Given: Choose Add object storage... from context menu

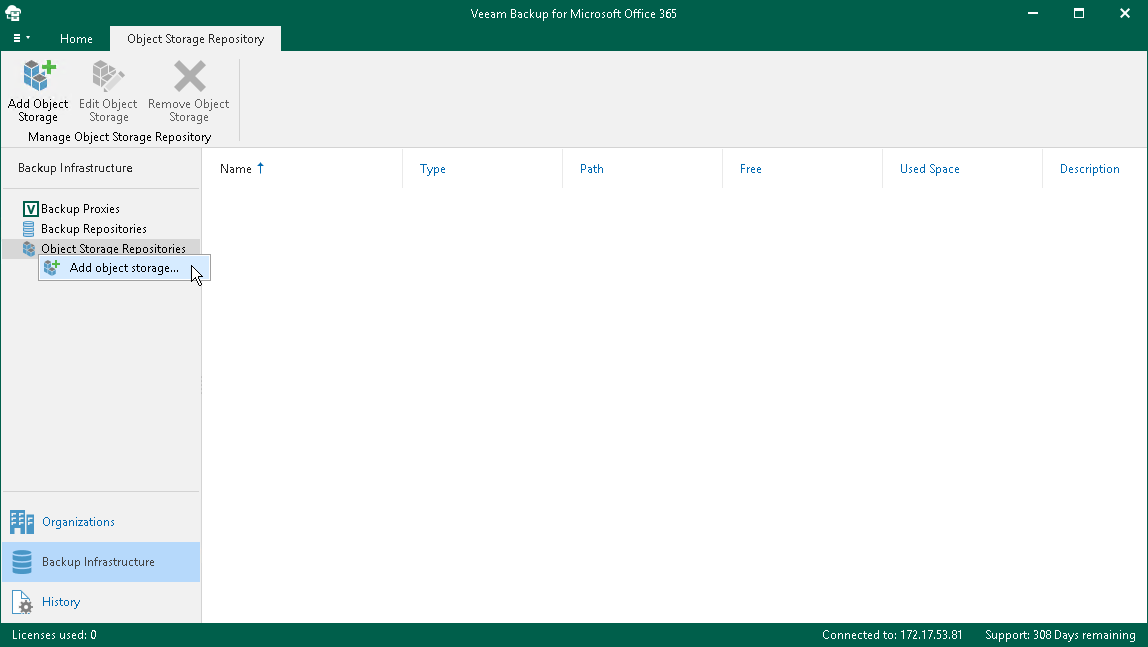Looking at the screenshot, I should point(124,268).
